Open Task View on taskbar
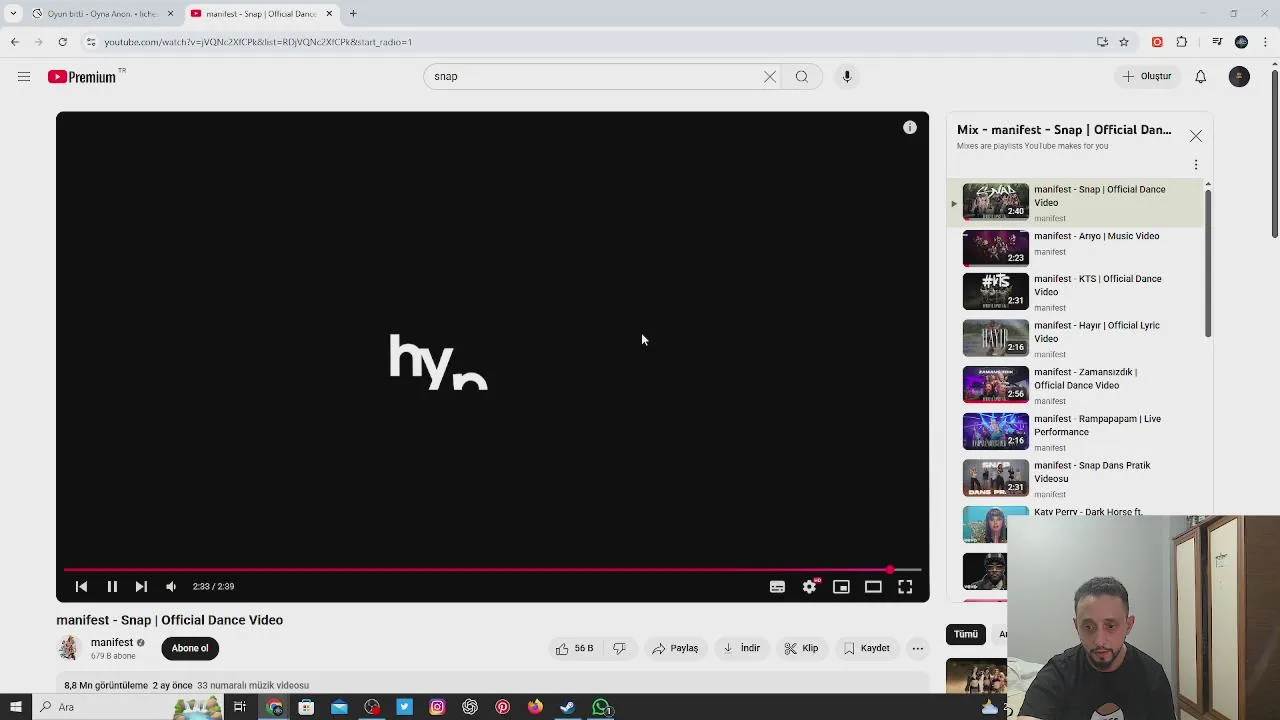This screenshot has width=1280, height=720. 240,707
